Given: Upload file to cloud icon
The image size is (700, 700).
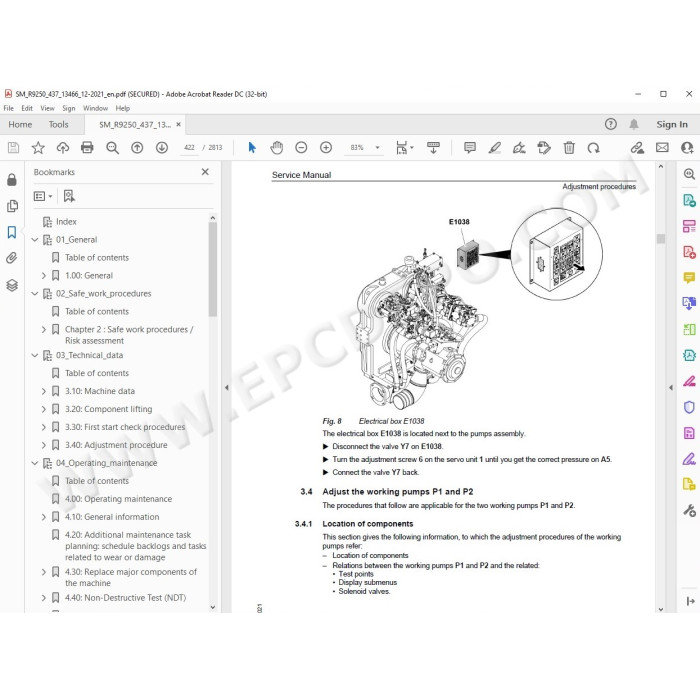Looking at the screenshot, I should 62,148.
